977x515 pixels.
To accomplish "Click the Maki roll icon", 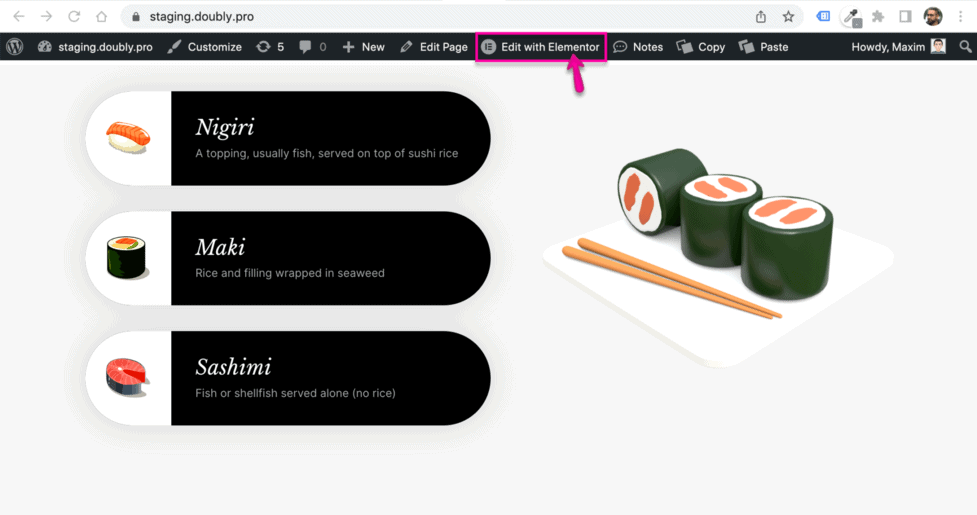I will (x=127, y=257).
